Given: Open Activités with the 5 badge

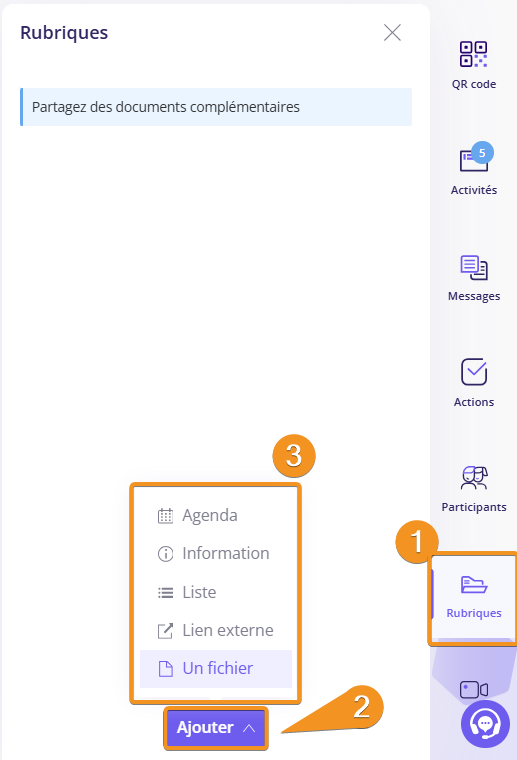Looking at the screenshot, I should 474,160.
